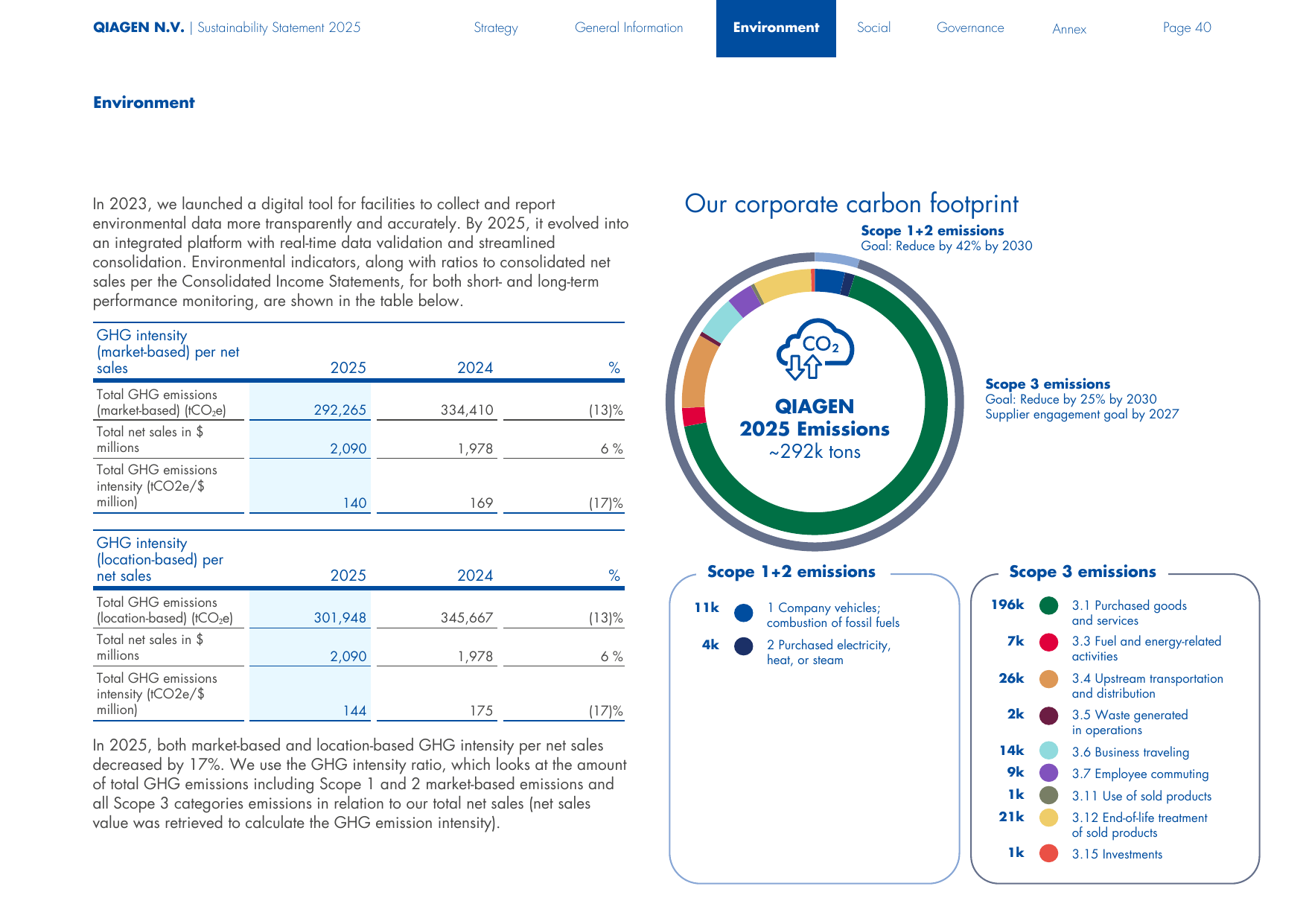Viewport: 1306px width, 924px height.
Task: Click dark navy swatch for Purchased electricity
Action: [x=743, y=646]
